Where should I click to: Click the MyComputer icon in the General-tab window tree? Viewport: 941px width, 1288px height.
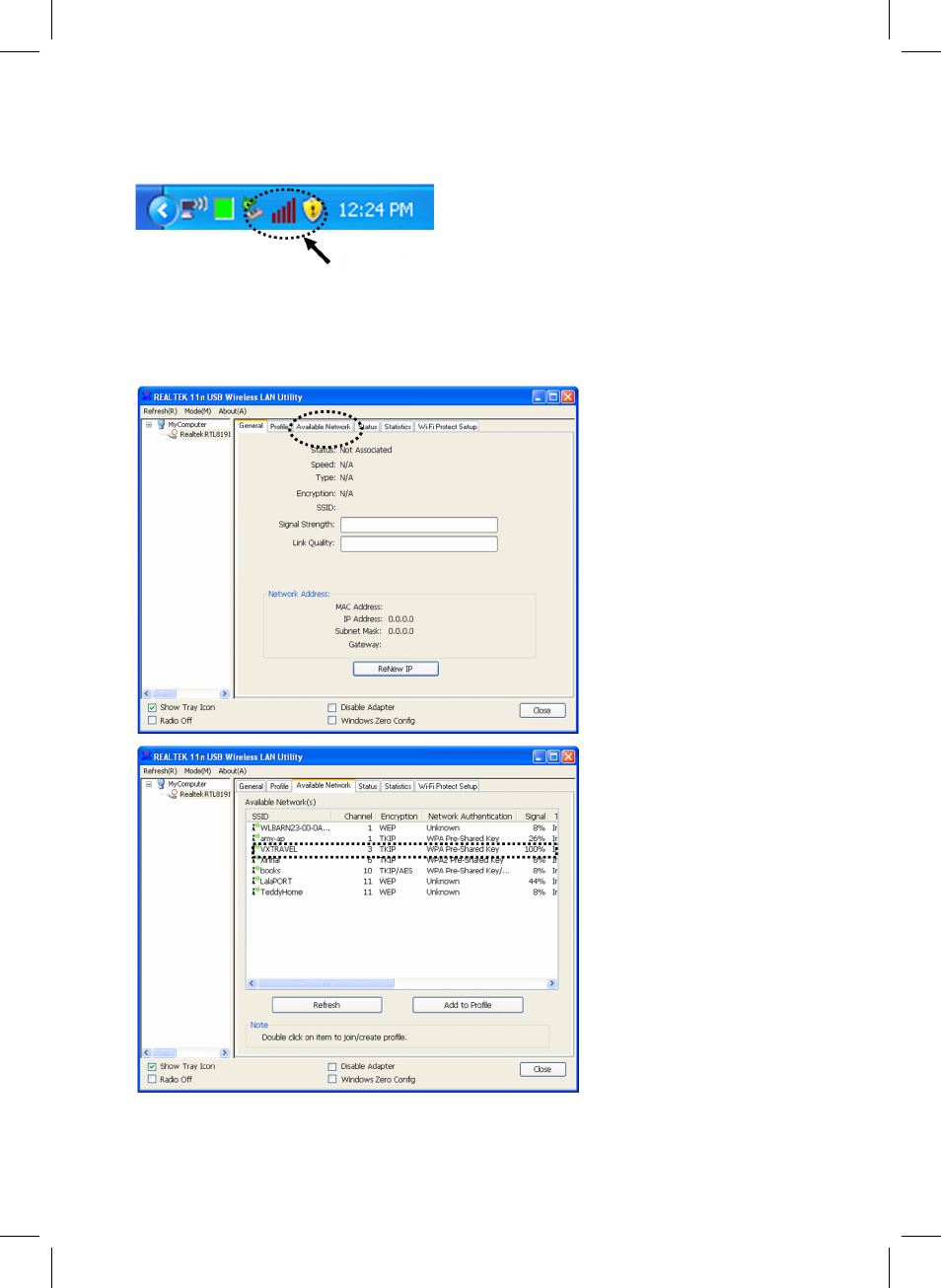click(x=161, y=425)
